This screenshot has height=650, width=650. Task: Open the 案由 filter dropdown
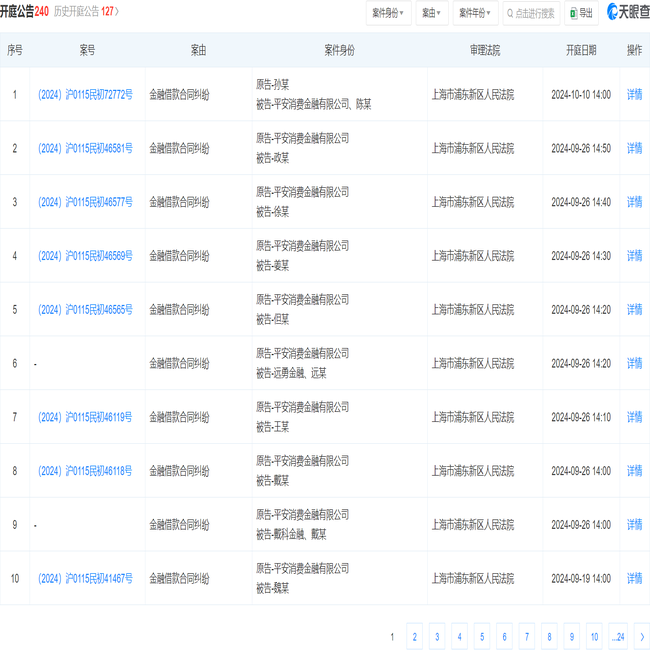[432, 13]
